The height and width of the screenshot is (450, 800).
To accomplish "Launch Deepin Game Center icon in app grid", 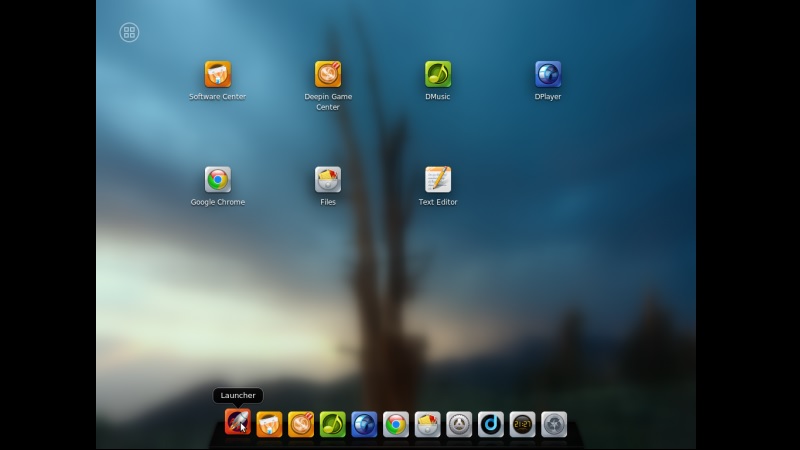I will pyautogui.click(x=328, y=75).
